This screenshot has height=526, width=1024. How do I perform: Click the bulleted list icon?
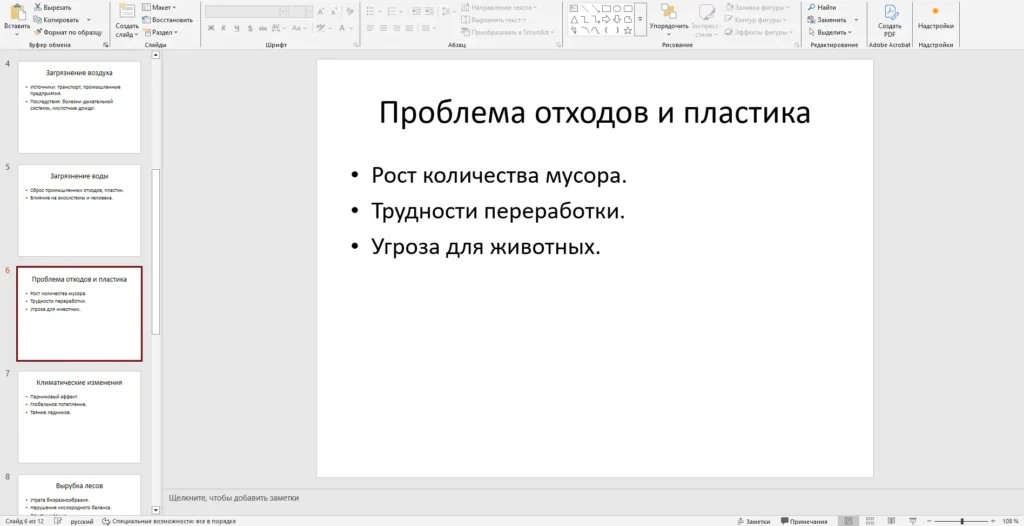click(x=372, y=12)
